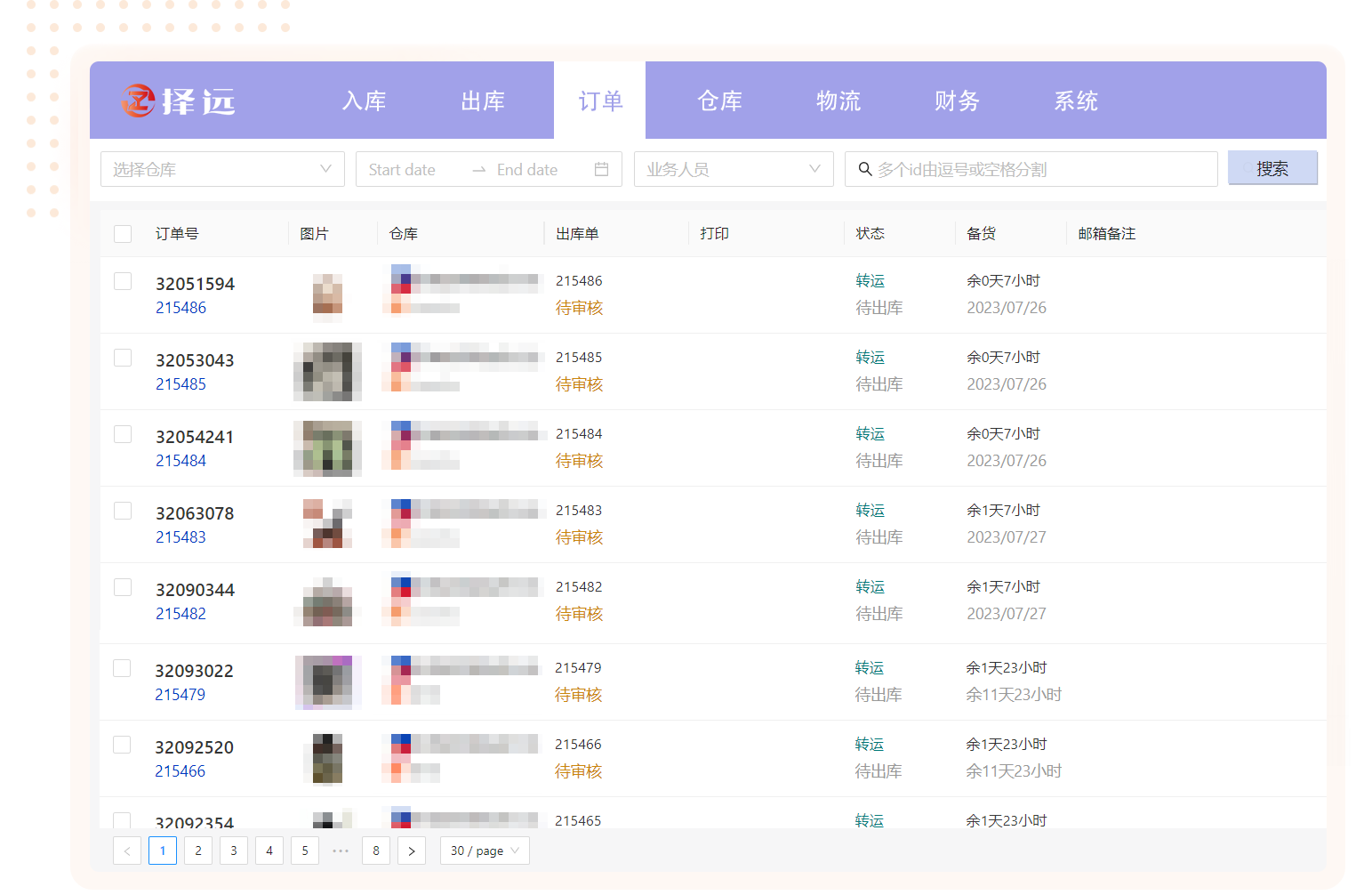Go to next page arrow
This screenshot has width=1372, height=895.
[x=411, y=851]
